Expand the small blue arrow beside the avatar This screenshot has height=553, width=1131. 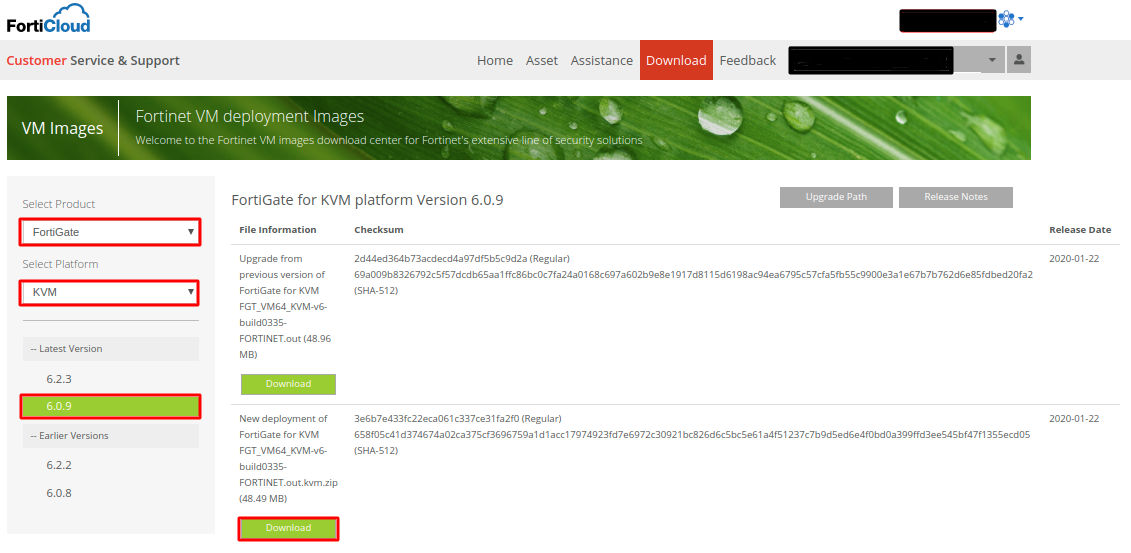(1021, 19)
